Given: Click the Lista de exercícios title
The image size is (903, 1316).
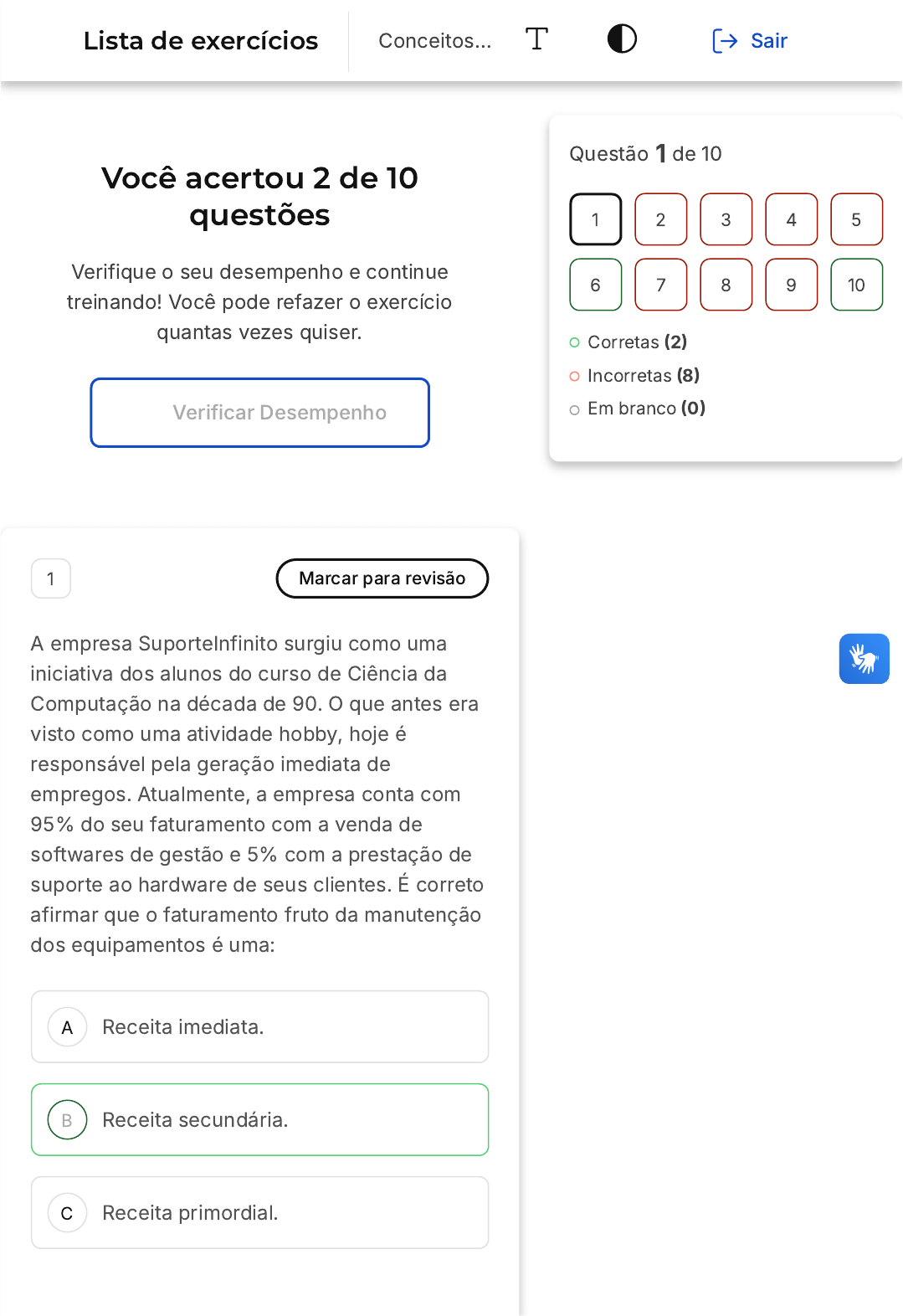Looking at the screenshot, I should coord(201,40).
